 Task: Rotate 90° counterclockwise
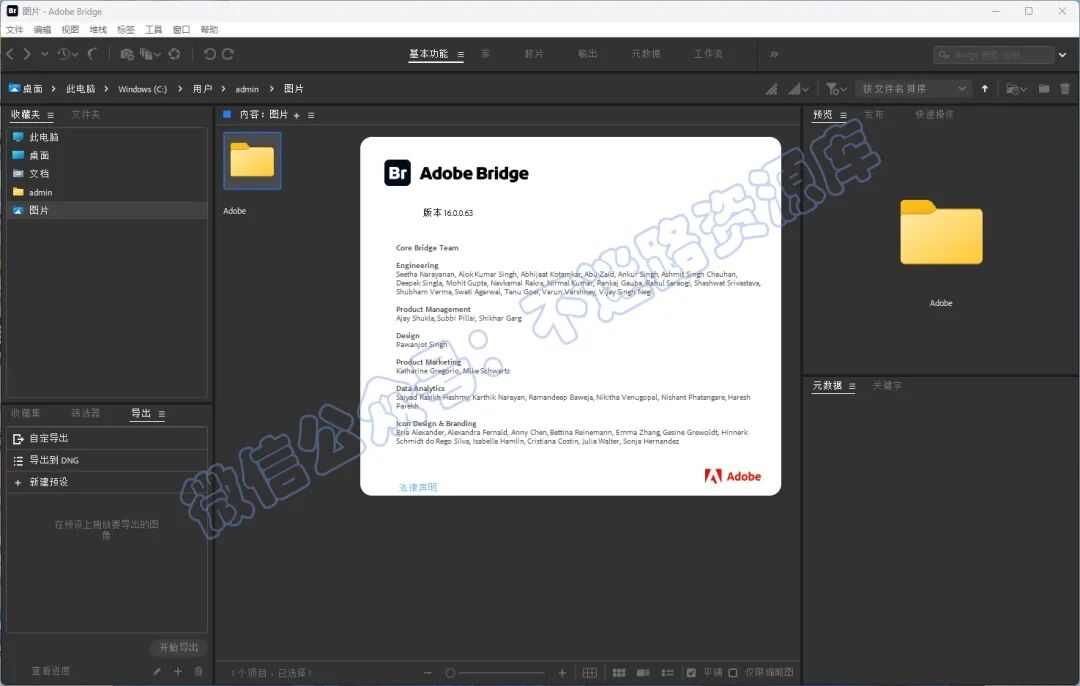[210, 54]
